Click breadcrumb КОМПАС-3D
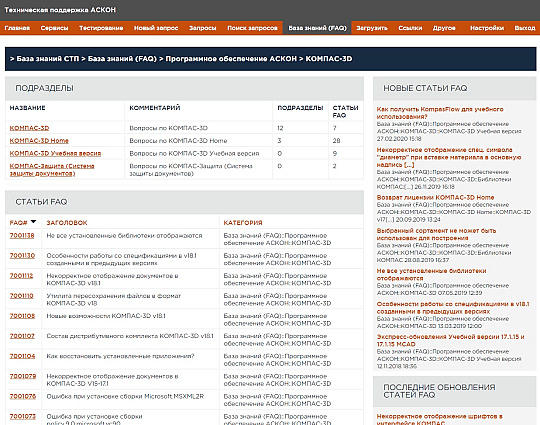Screen dimensions: 540x425 click(x=329, y=59)
